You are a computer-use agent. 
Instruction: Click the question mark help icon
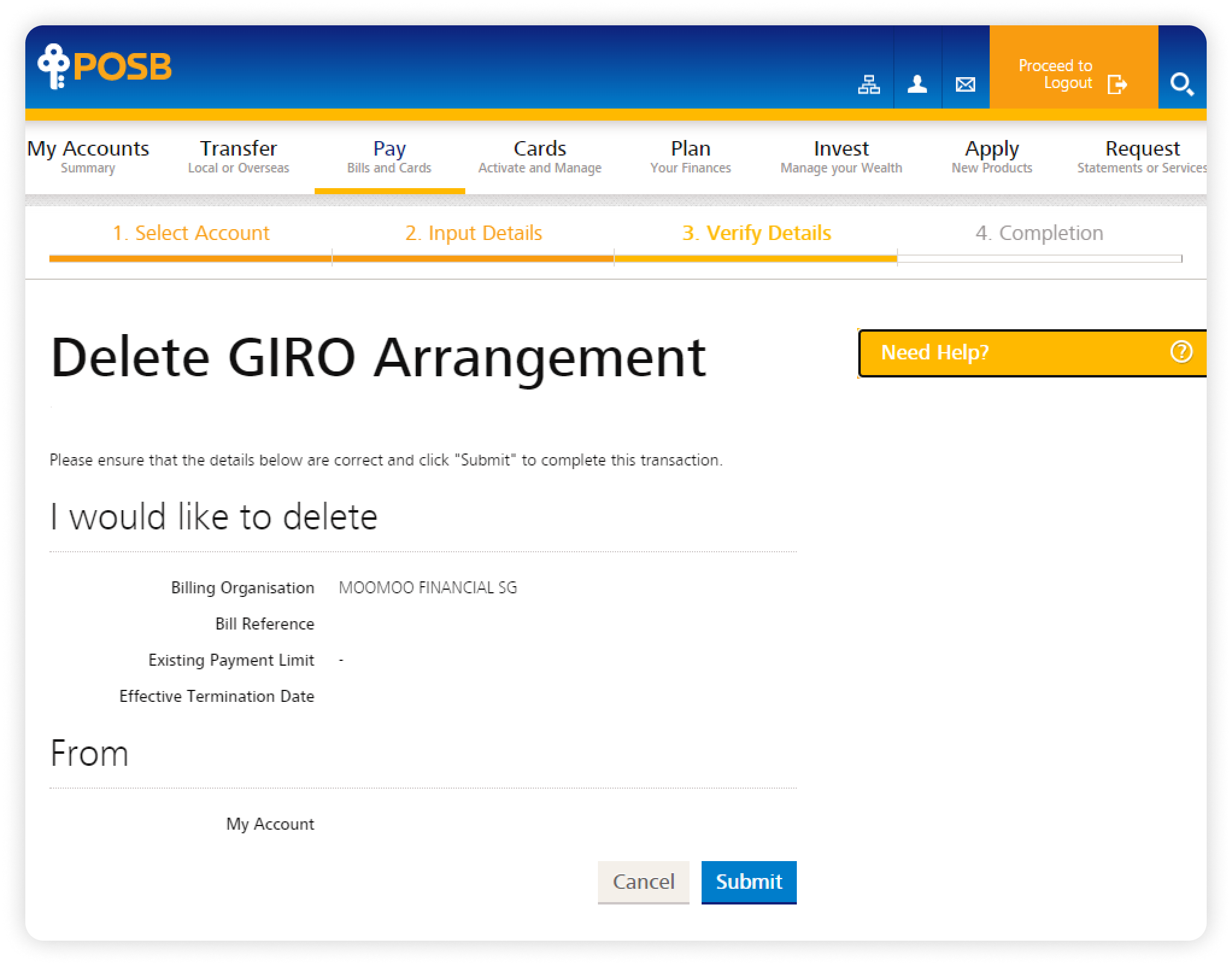(x=1181, y=352)
